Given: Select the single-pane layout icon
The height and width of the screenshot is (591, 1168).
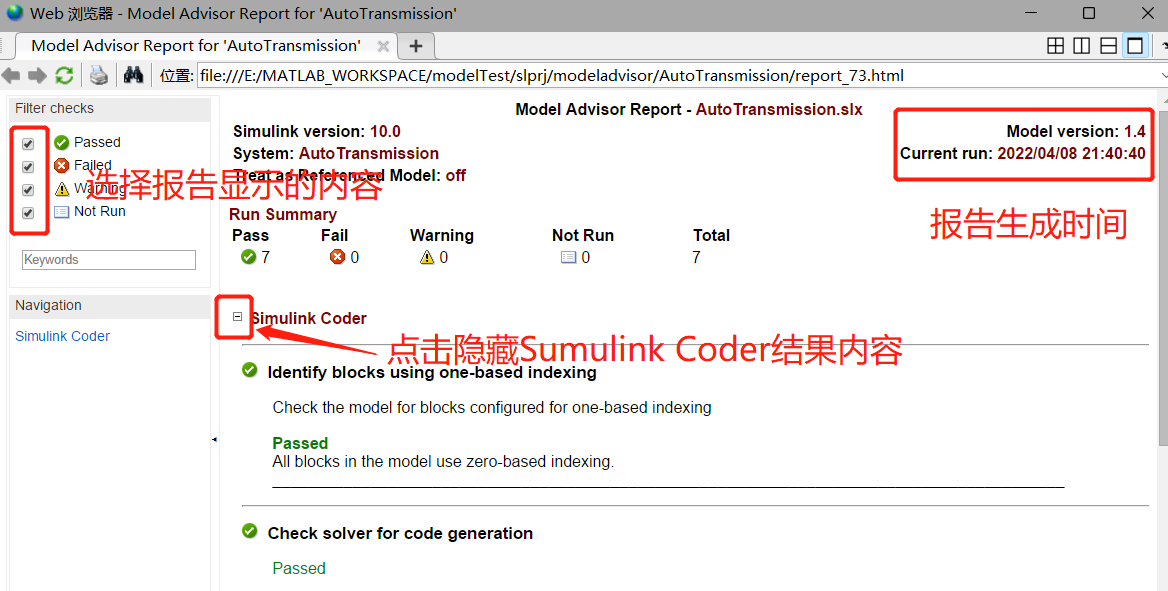Looking at the screenshot, I should [1133, 45].
